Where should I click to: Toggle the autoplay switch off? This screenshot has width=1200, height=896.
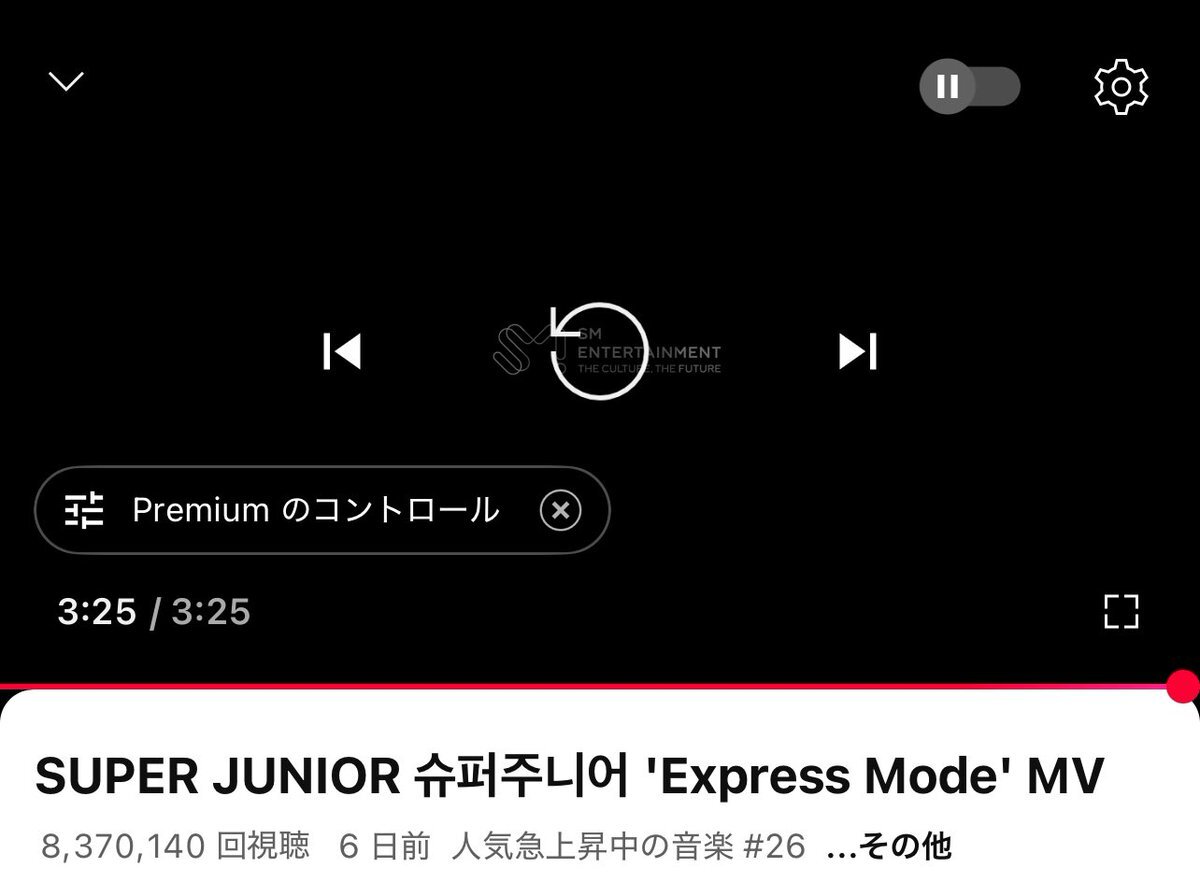pyautogui.click(x=970, y=87)
